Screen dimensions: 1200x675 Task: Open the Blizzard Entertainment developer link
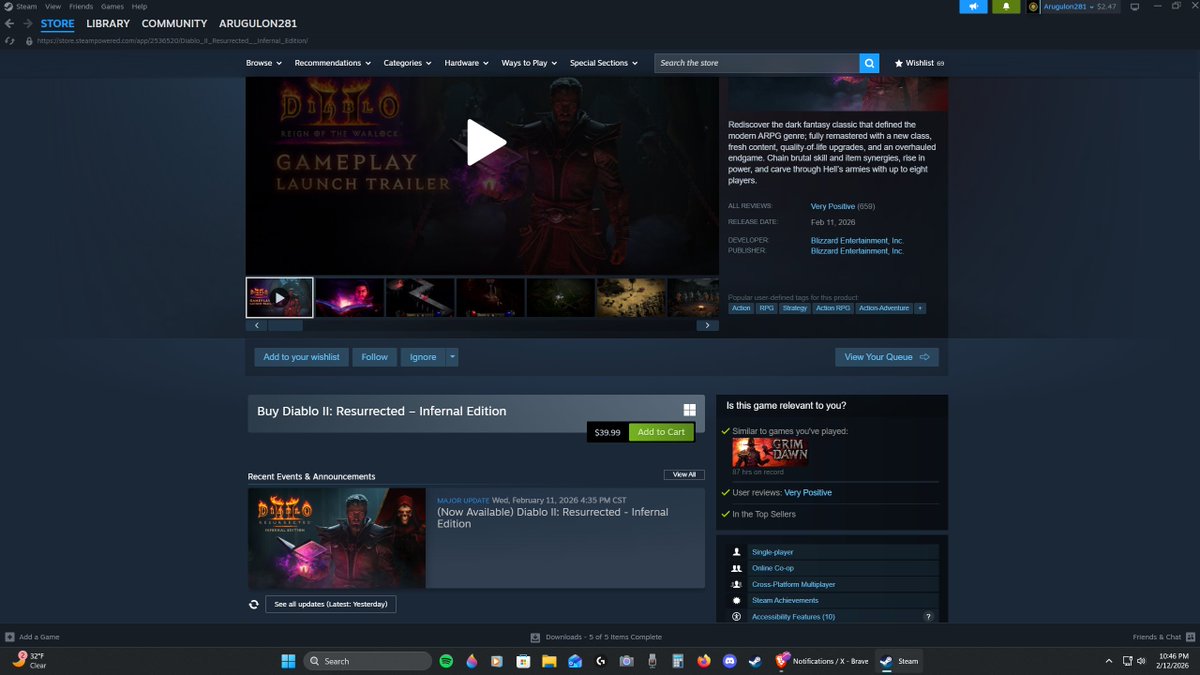point(857,240)
